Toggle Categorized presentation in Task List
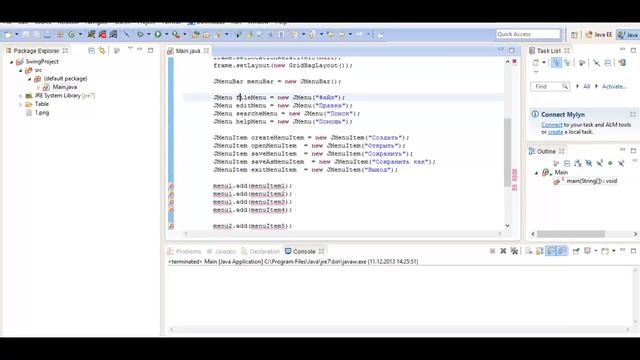 556,62
